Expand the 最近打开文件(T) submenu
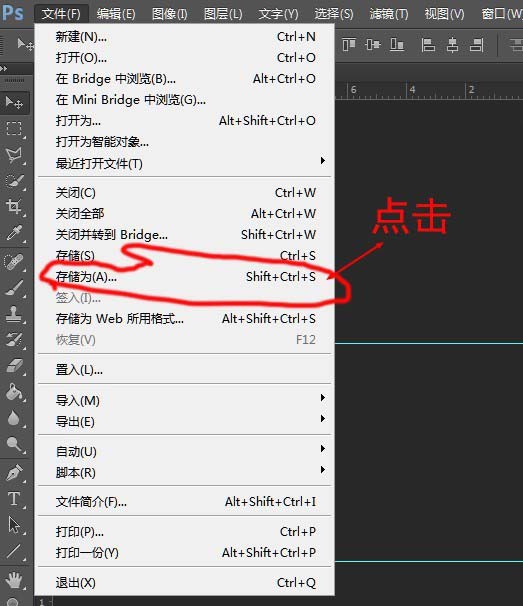Image resolution: width=523 pixels, height=606 pixels. [185, 163]
